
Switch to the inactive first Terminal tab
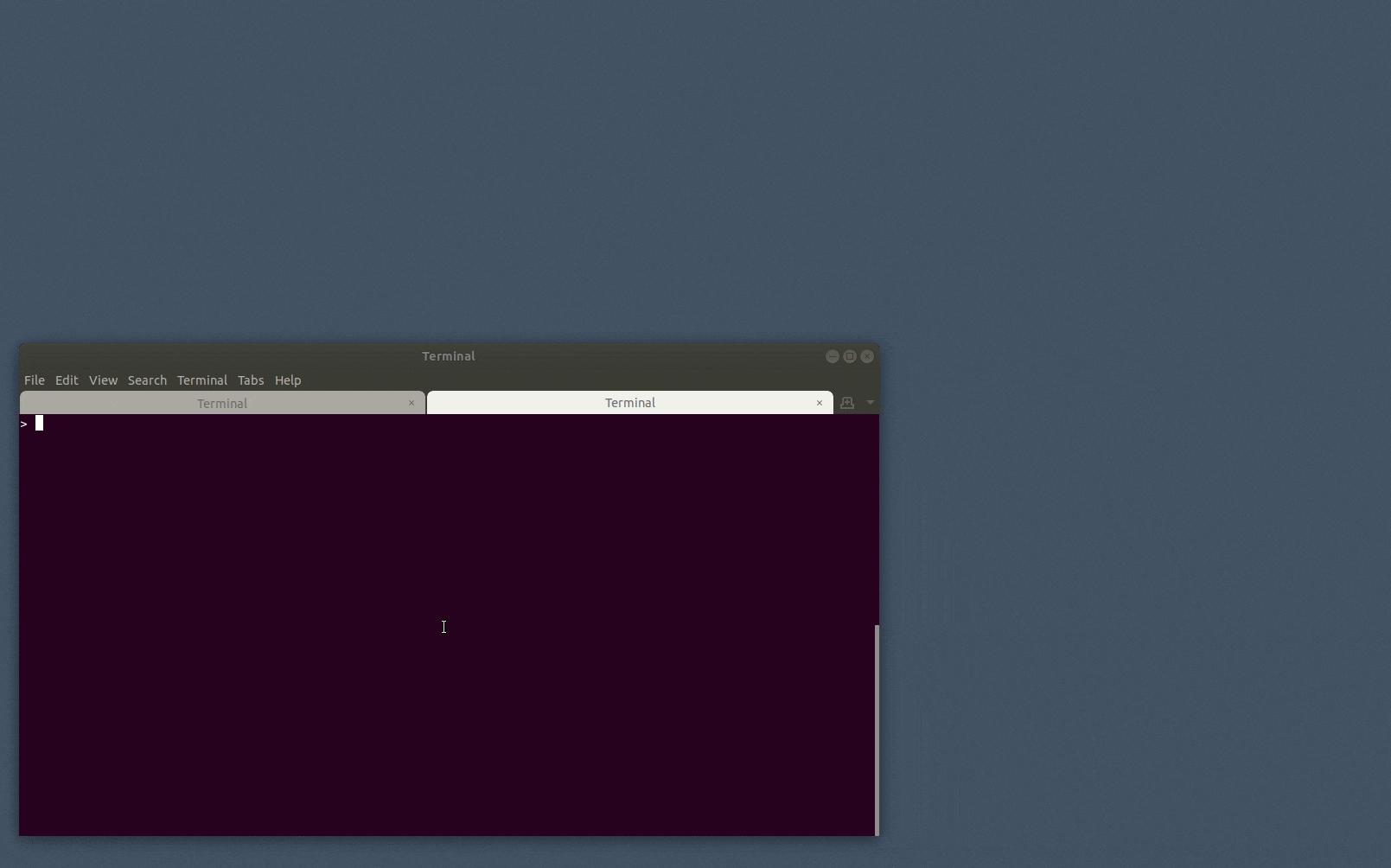point(222,403)
